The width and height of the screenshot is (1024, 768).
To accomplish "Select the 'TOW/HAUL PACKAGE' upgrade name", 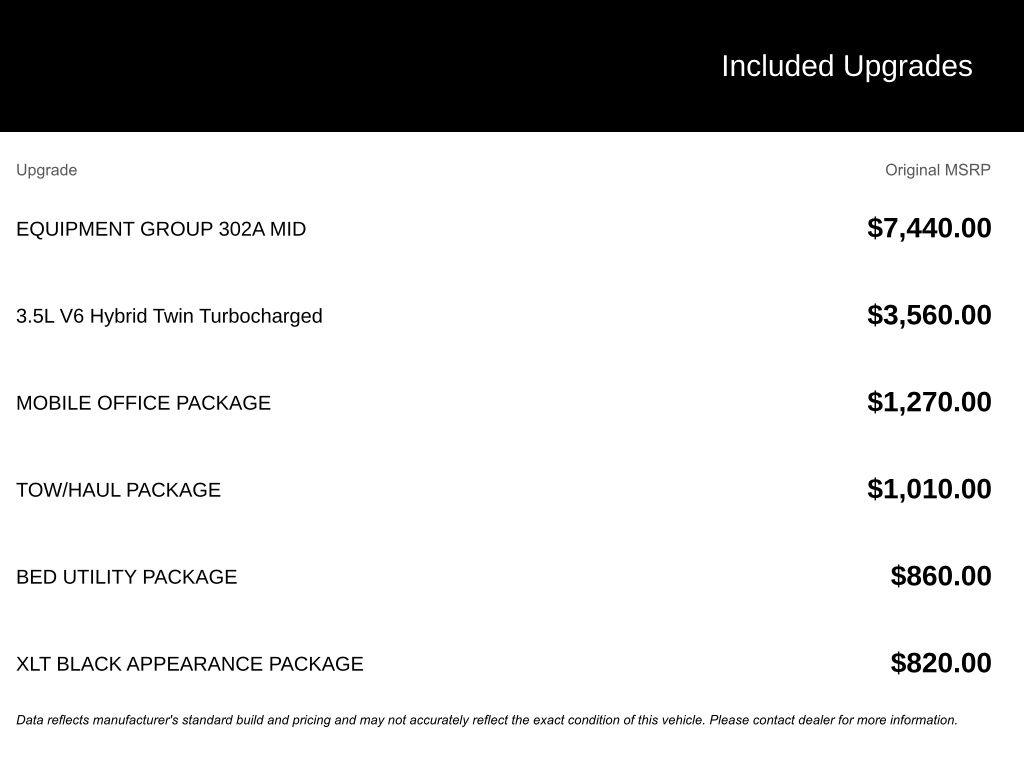I will (x=118, y=490).
